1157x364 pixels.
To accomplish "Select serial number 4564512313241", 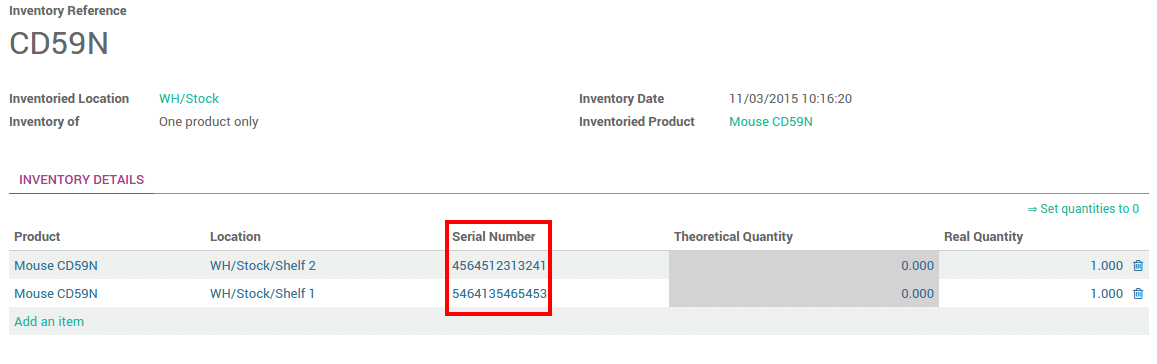I will 499,266.
